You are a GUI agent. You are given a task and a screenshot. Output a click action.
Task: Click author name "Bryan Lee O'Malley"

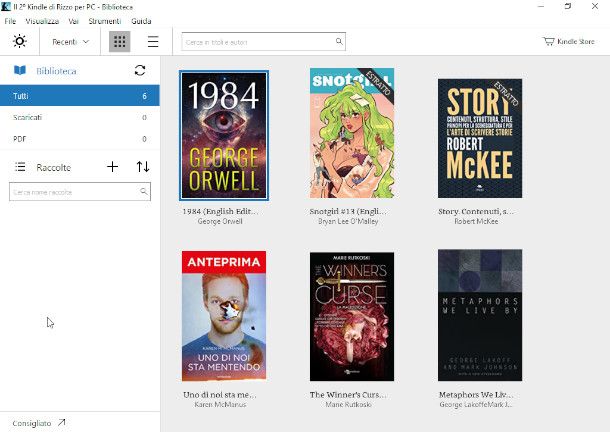click(x=348, y=221)
